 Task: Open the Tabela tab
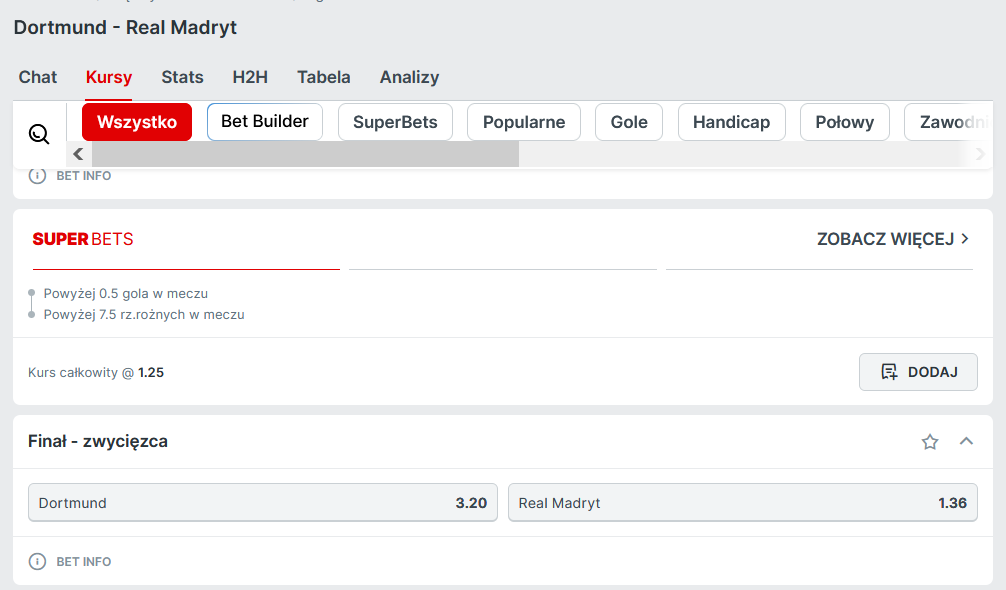coord(323,77)
